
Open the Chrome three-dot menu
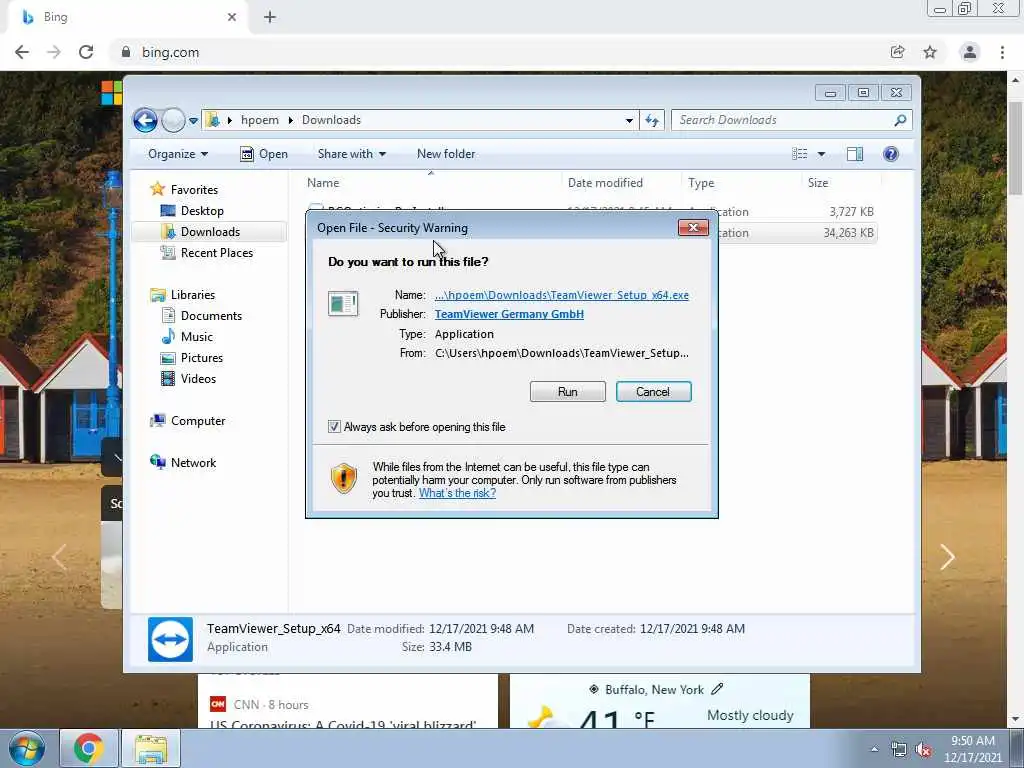tap(1002, 52)
